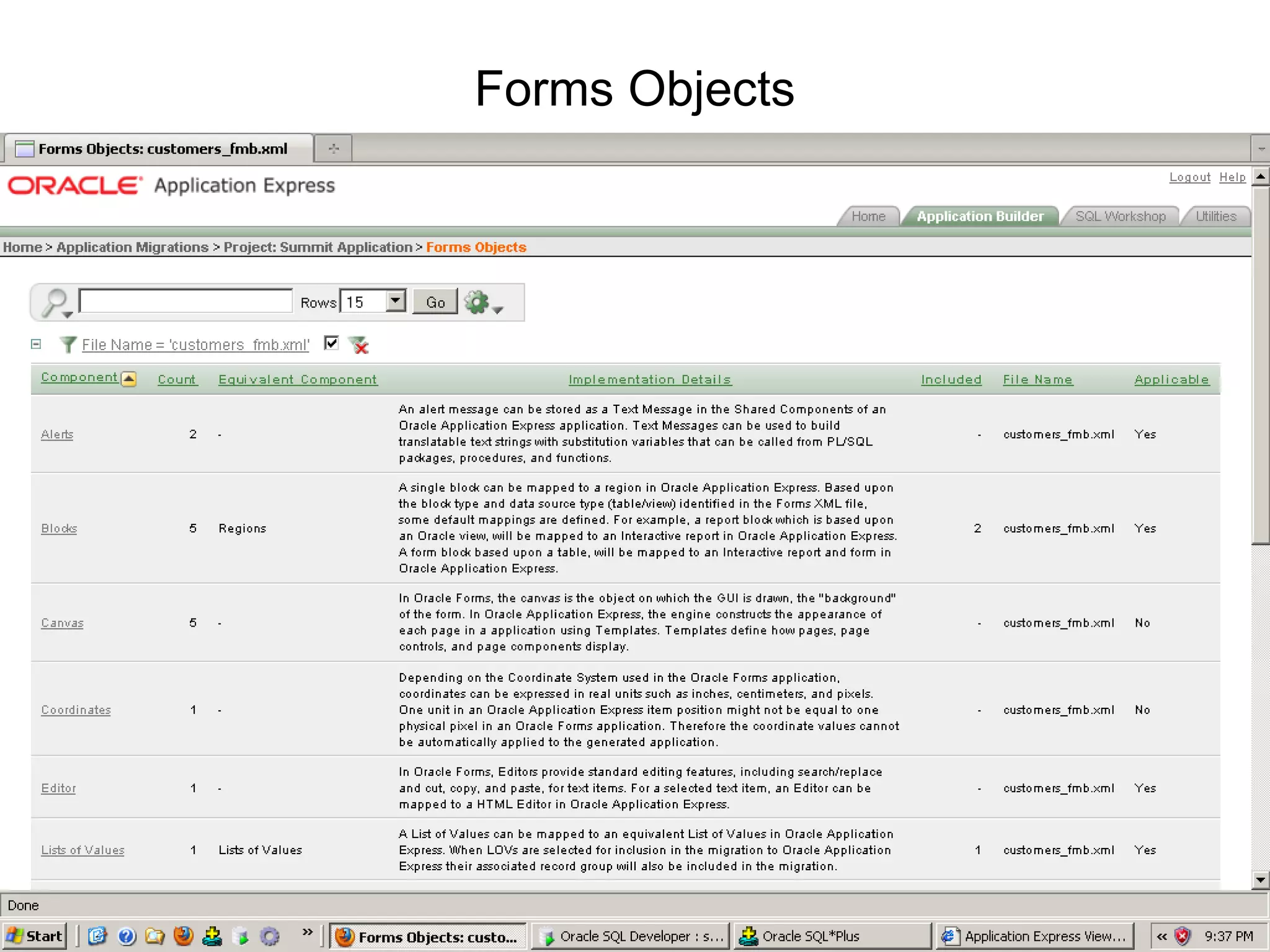1270x952 pixels.
Task: Open the Lists of Values link
Action: 82,850
